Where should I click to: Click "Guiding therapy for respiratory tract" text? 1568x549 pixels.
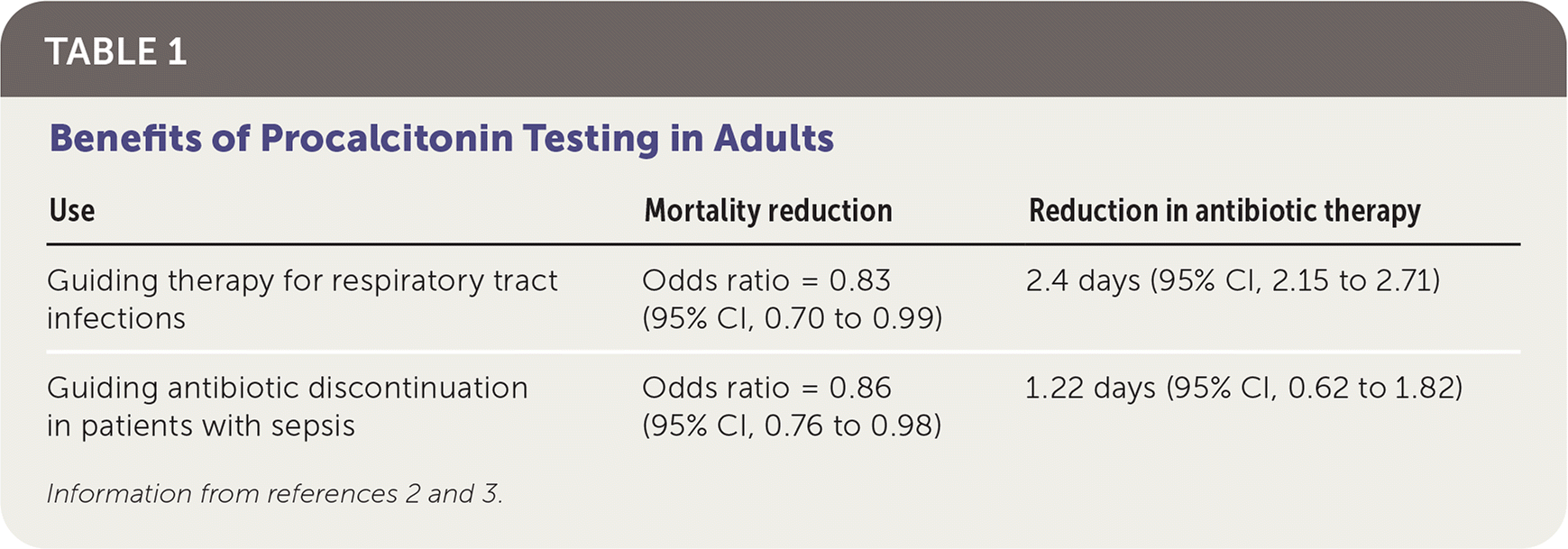click(x=302, y=281)
